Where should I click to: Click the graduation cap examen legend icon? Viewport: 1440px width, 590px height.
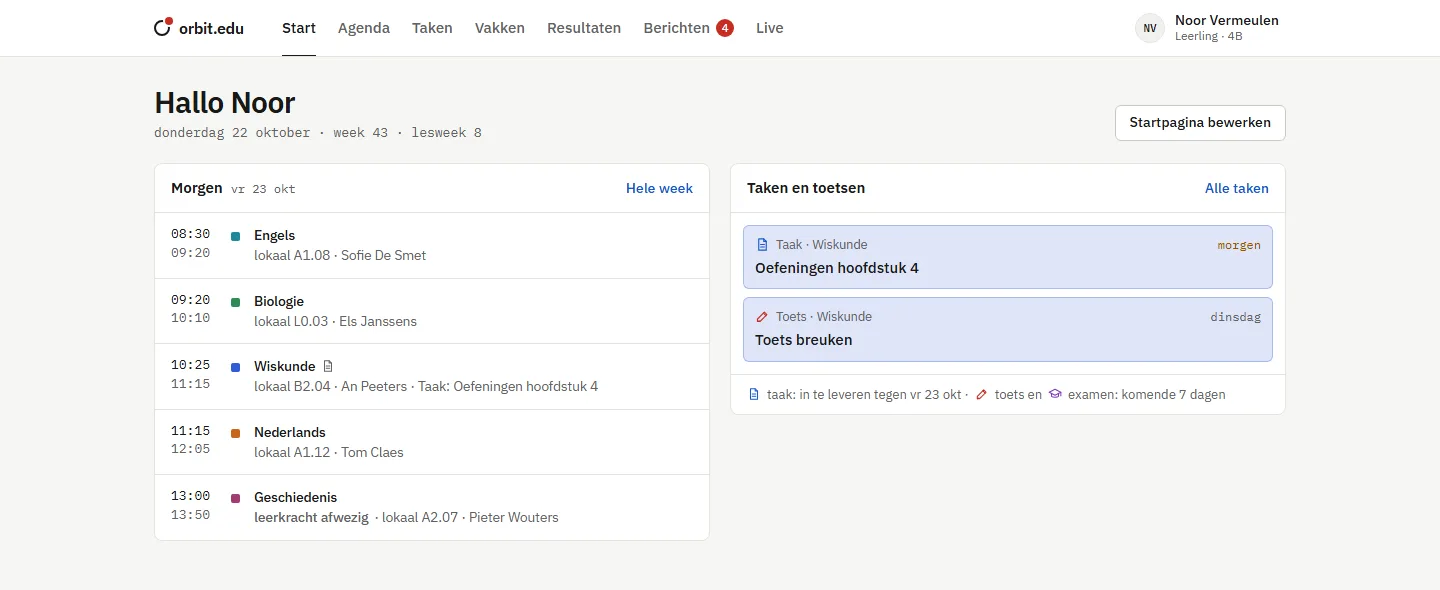pyautogui.click(x=1055, y=394)
